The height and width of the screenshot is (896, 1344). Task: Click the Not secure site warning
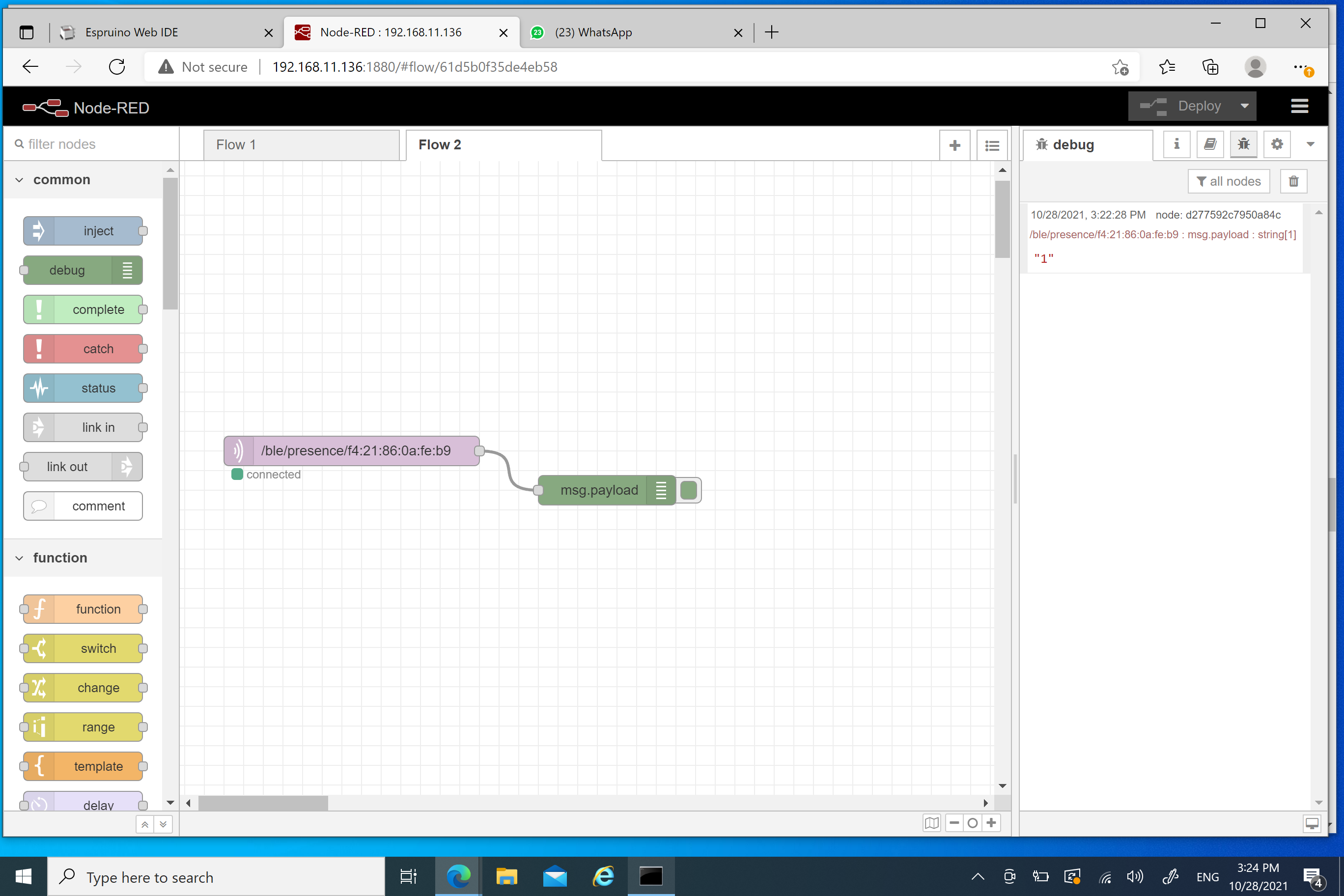[x=203, y=67]
